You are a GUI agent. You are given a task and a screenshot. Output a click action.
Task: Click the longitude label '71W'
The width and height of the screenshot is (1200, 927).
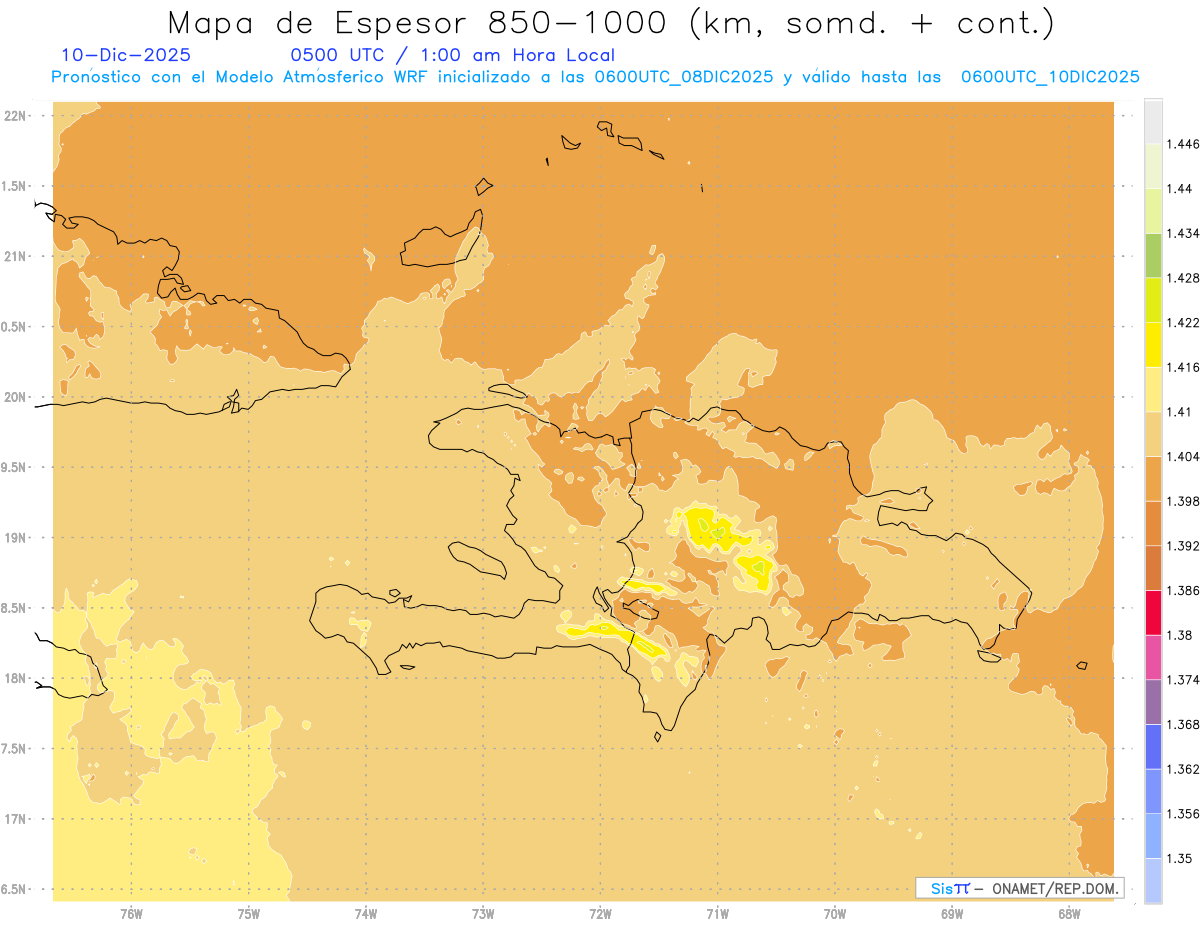click(x=717, y=913)
